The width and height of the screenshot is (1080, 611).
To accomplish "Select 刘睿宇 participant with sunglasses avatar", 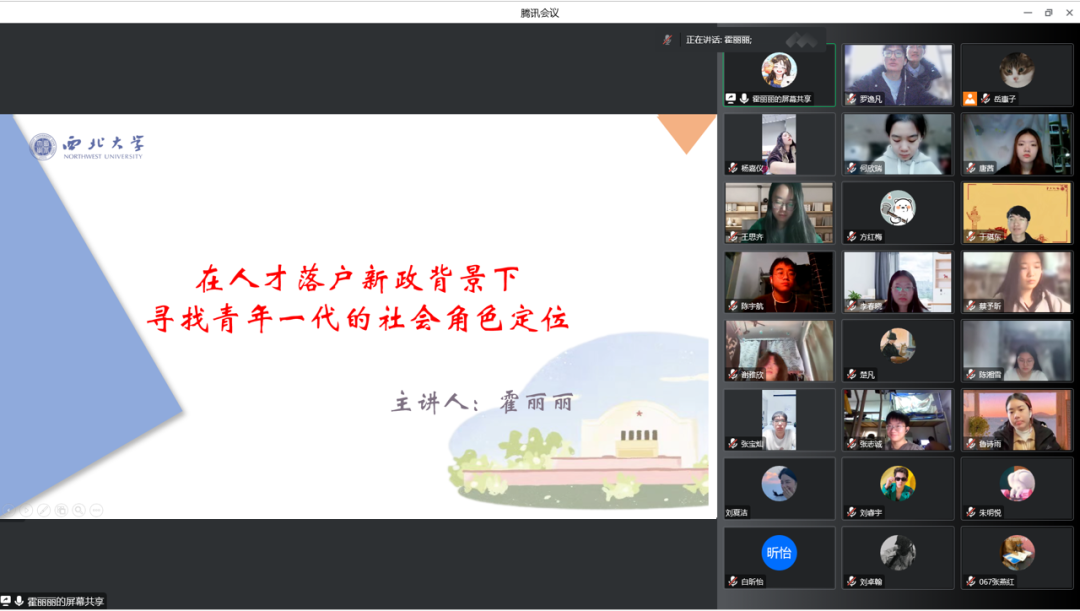I will click(897, 484).
